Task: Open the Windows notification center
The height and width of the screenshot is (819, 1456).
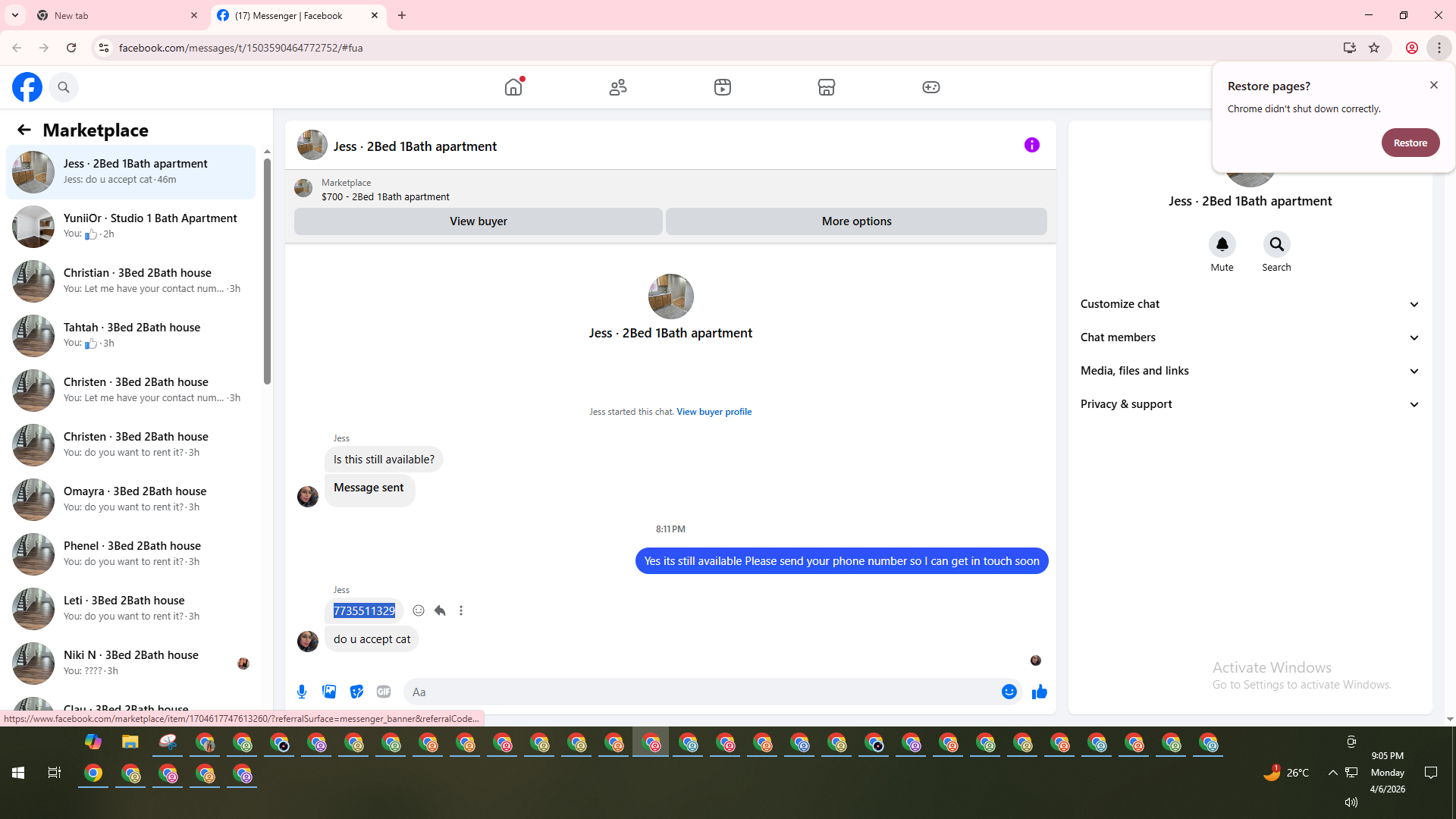Action: pos(1431,773)
